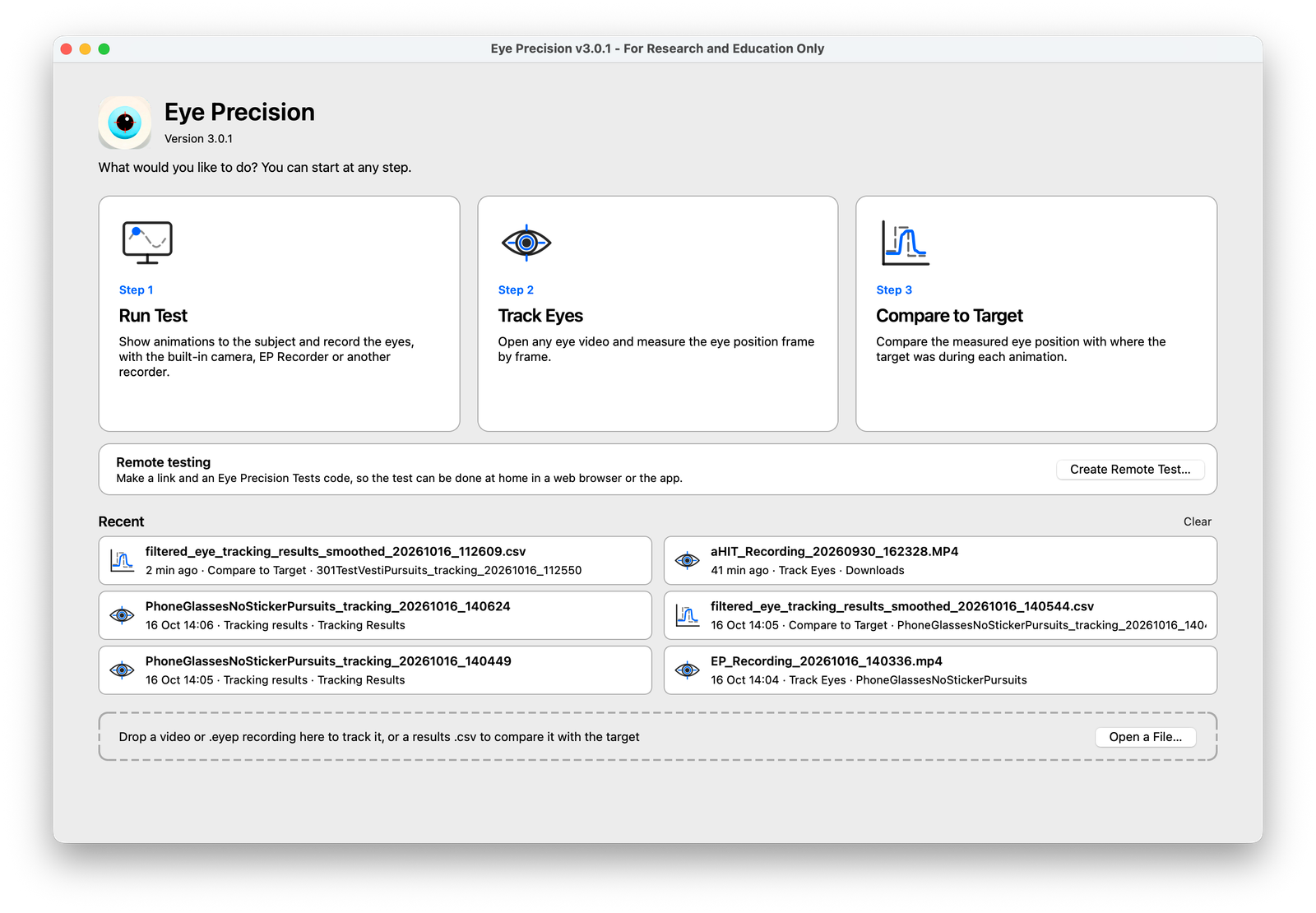The image size is (1316, 913).
Task: Click the Step 3 label
Action: (x=894, y=290)
